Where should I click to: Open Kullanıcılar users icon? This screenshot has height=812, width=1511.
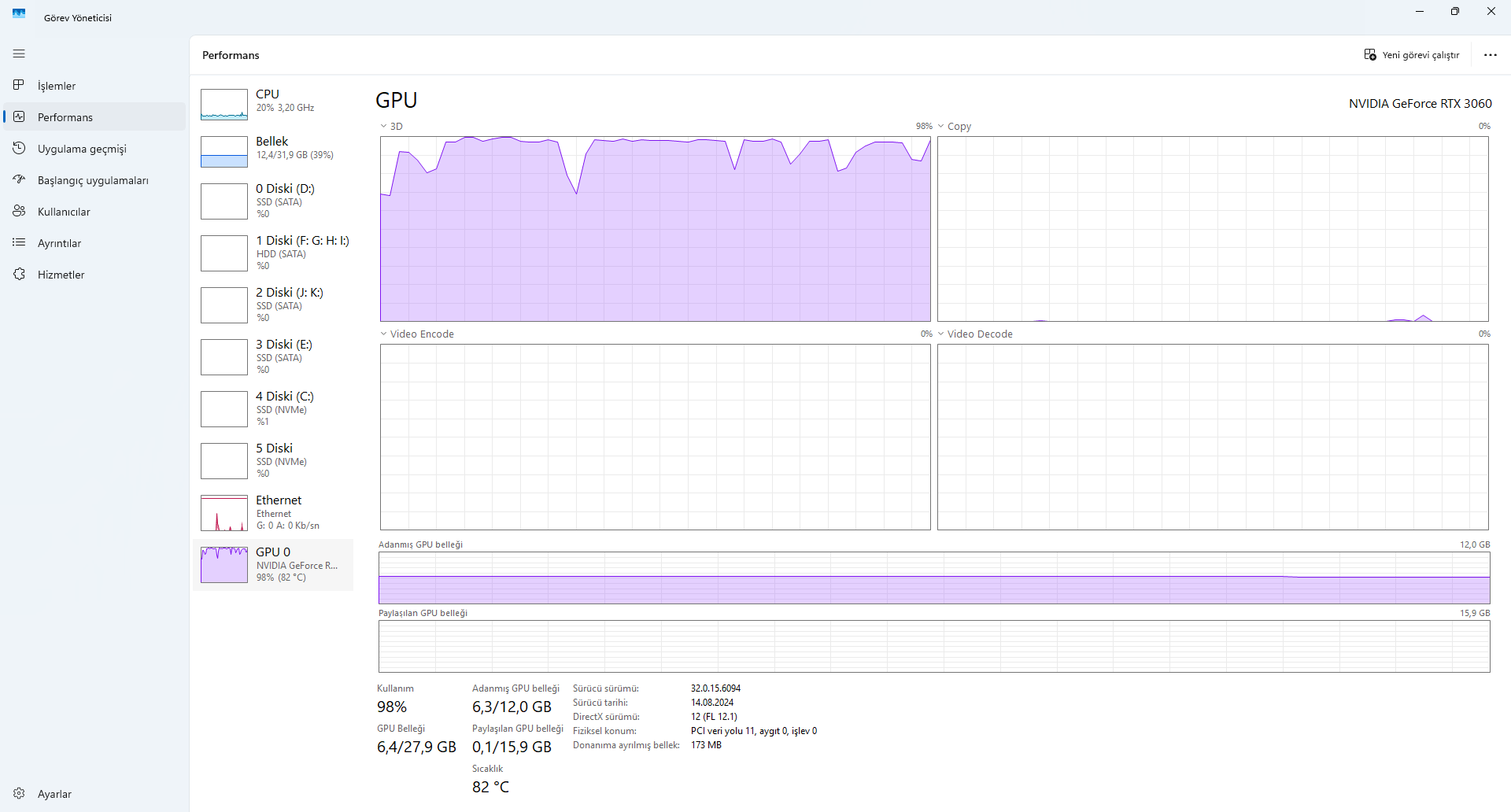click(x=19, y=211)
